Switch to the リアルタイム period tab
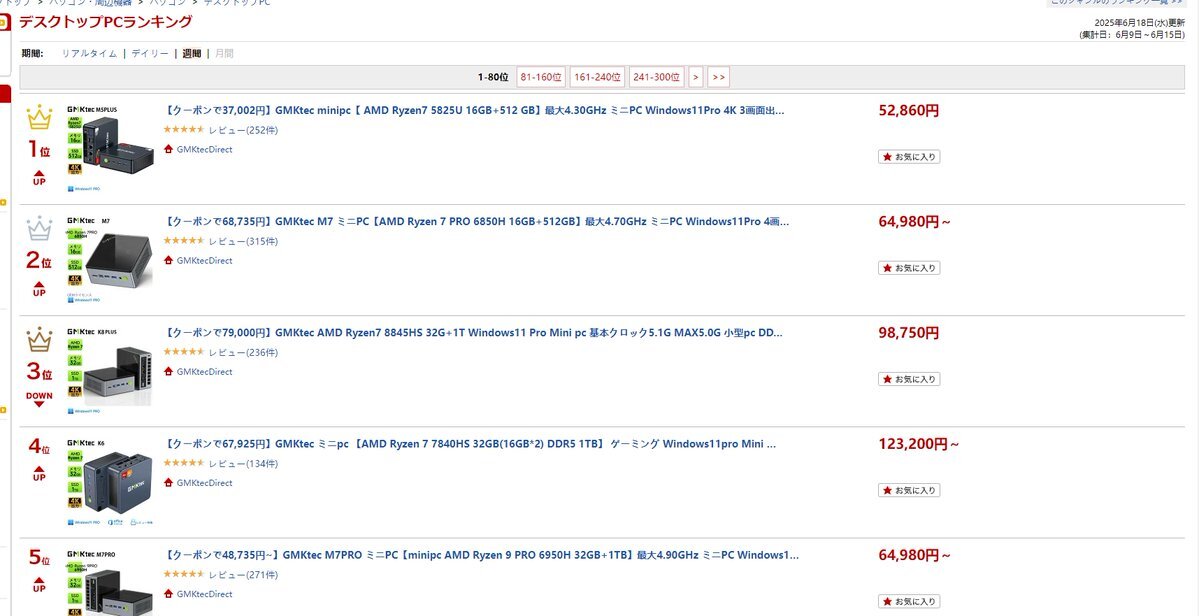The width and height of the screenshot is (1199, 616). [x=89, y=53]
